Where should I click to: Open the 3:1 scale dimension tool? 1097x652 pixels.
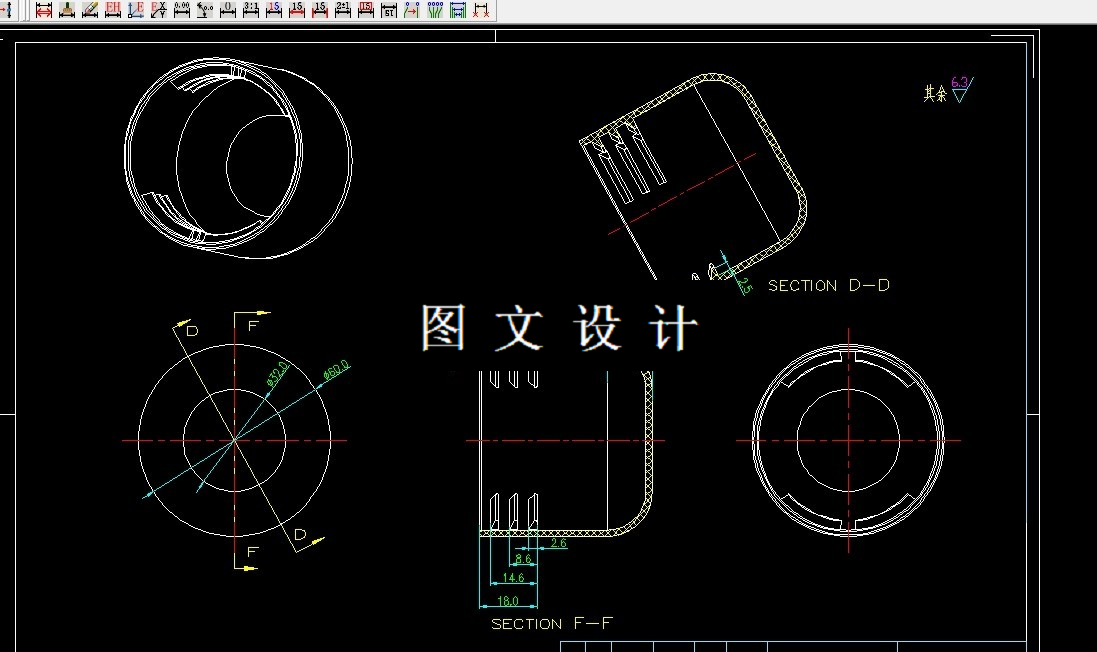click(x=251, y=10)
